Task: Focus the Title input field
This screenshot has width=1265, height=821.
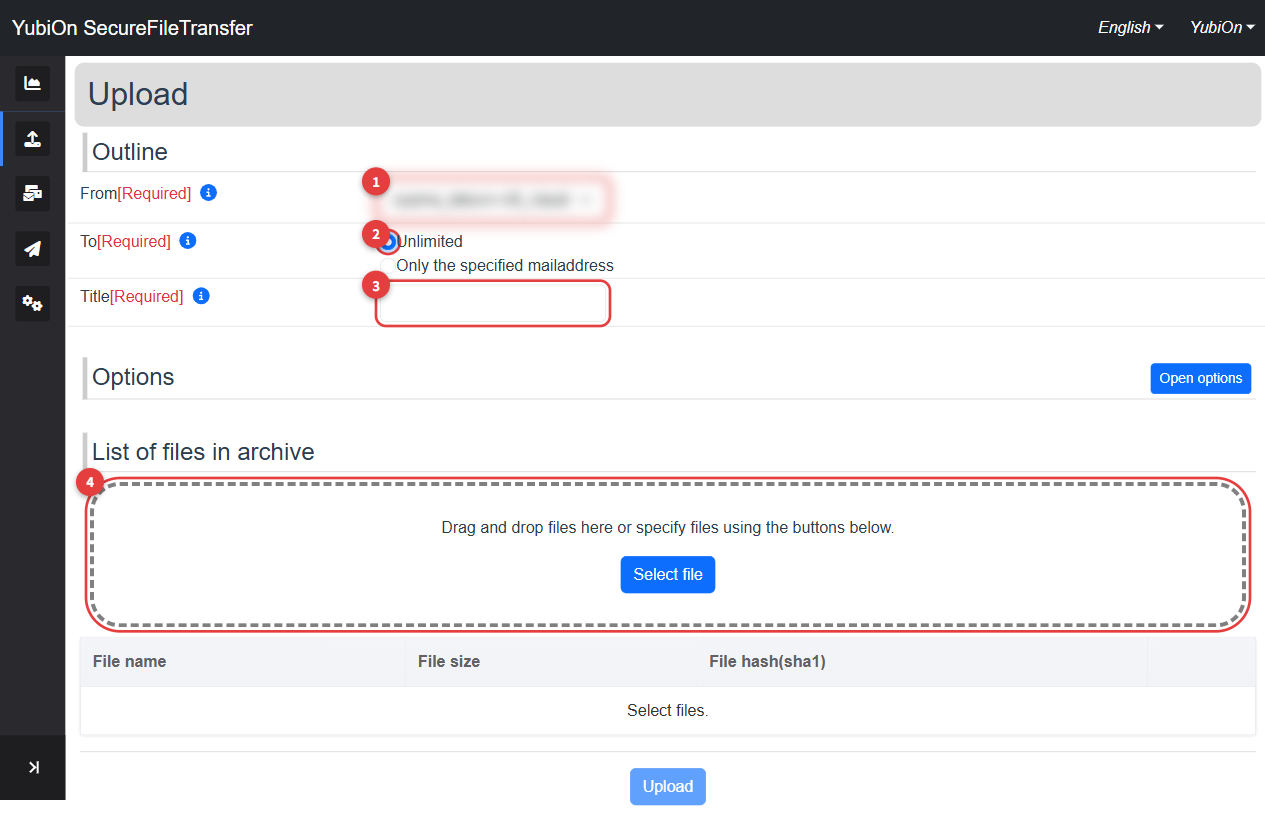Action: click(493, 303)
